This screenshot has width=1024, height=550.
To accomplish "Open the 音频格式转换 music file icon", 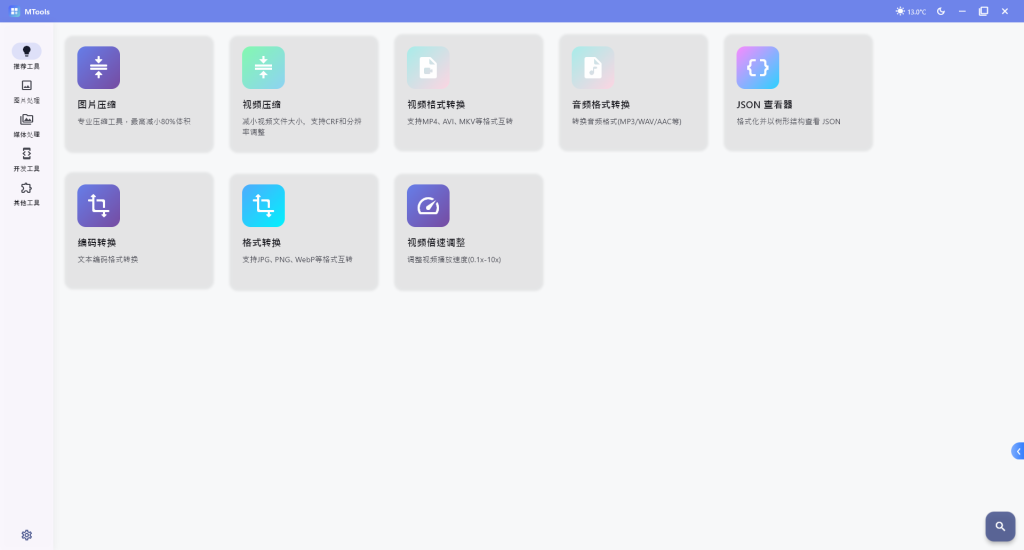I will pyautogui.click(x=593, y=67).
